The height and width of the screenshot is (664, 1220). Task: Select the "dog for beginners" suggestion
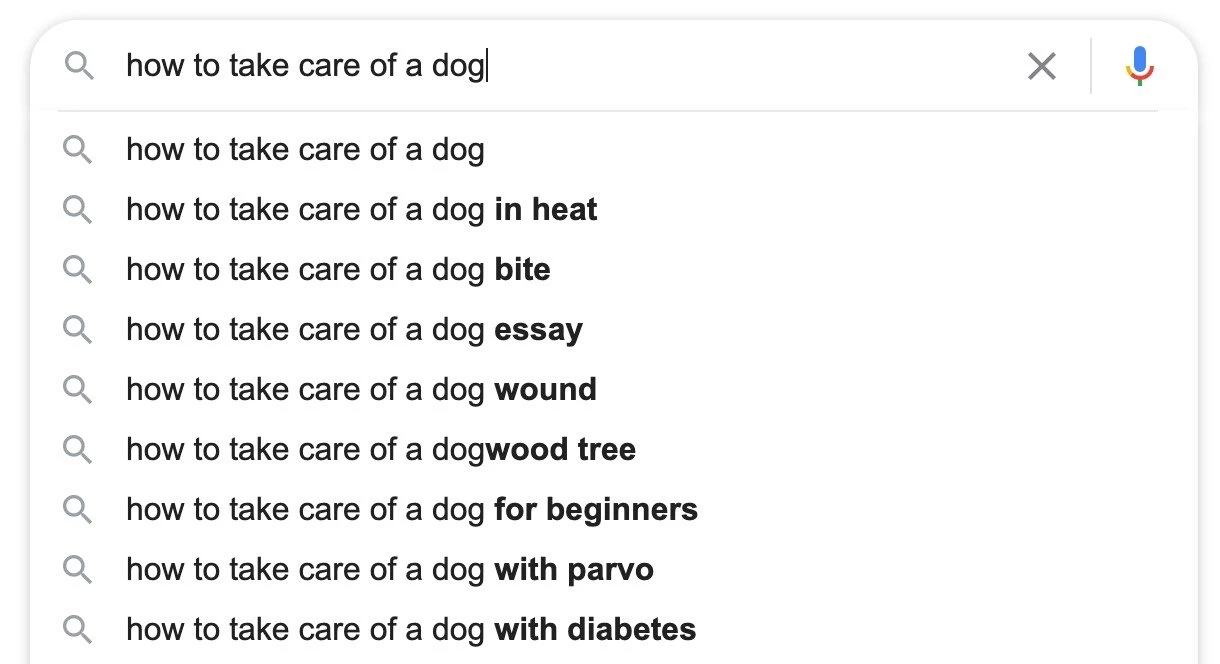pos(411,510)
